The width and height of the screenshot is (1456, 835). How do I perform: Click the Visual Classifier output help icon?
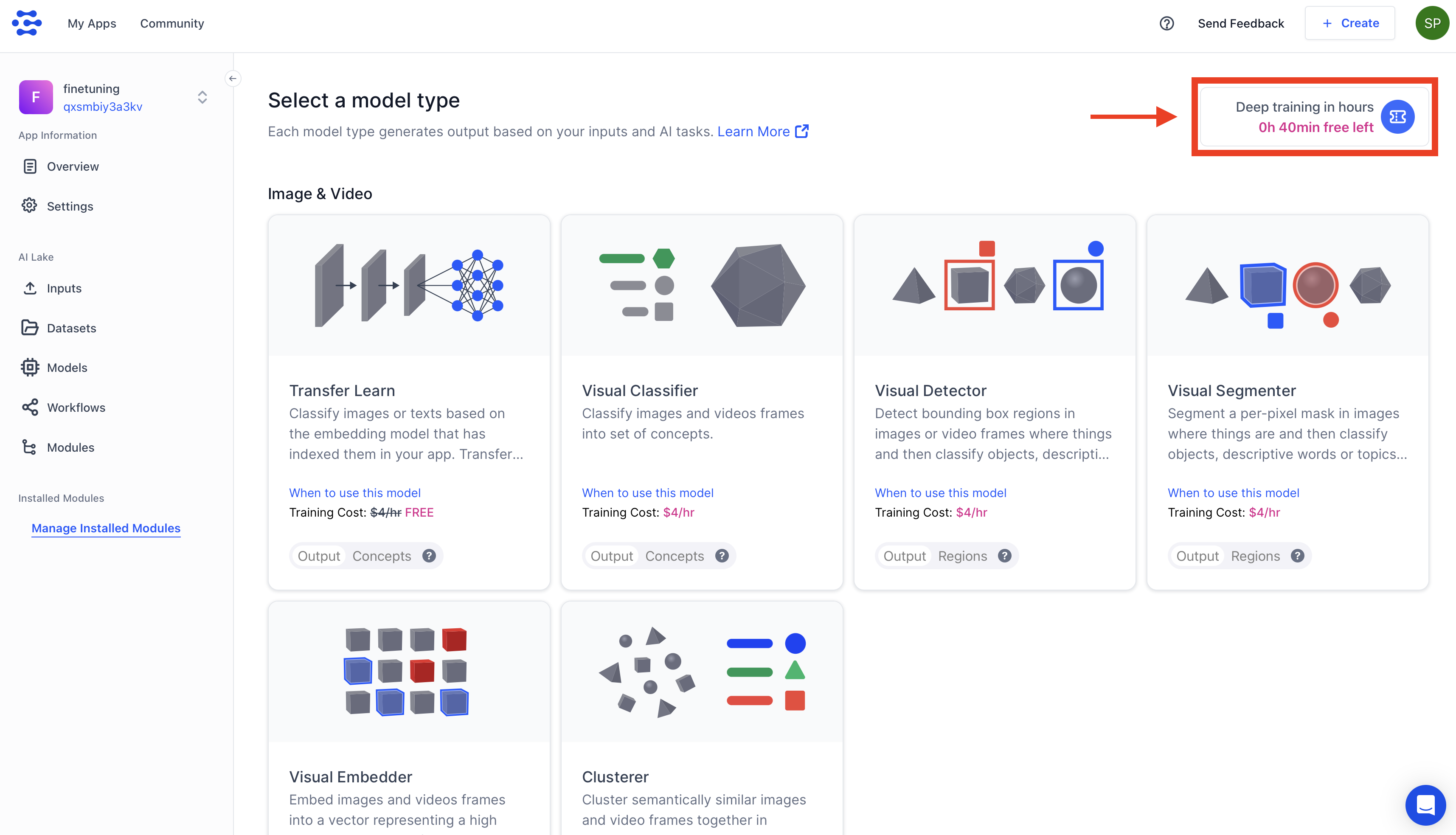722,556
